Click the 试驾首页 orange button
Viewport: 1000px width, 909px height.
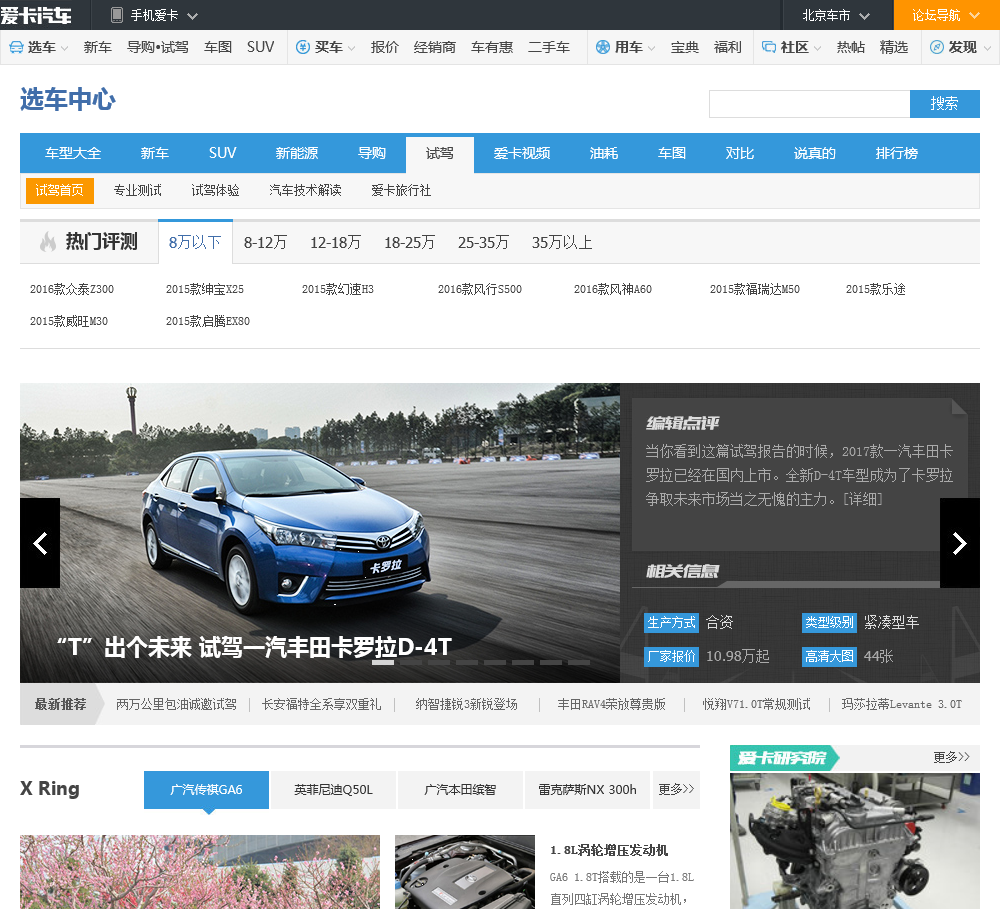click(x=59, y=191)
